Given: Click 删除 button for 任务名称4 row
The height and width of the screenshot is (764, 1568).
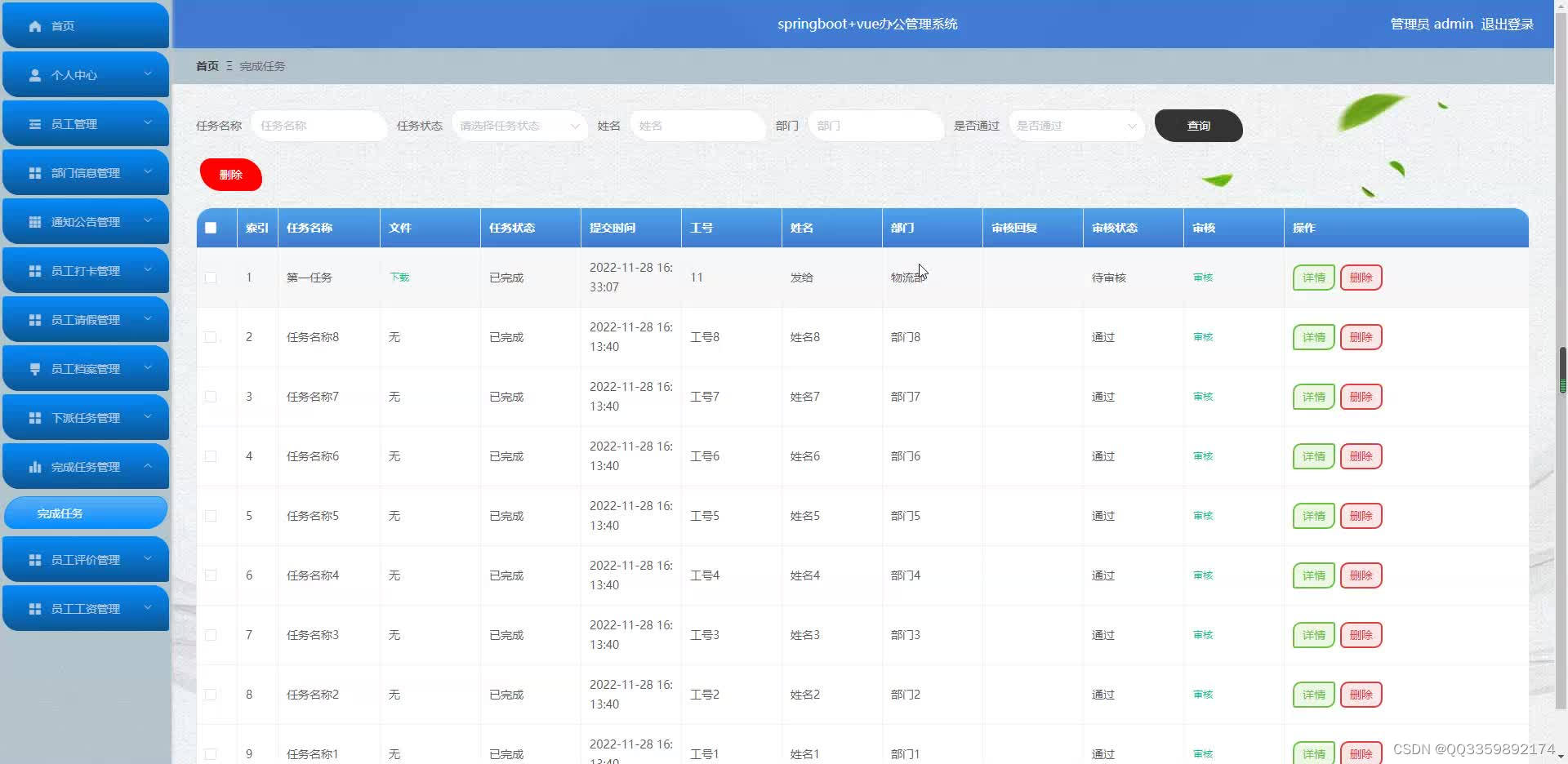Looking at the screenshot, I should tap(1361, 575).
